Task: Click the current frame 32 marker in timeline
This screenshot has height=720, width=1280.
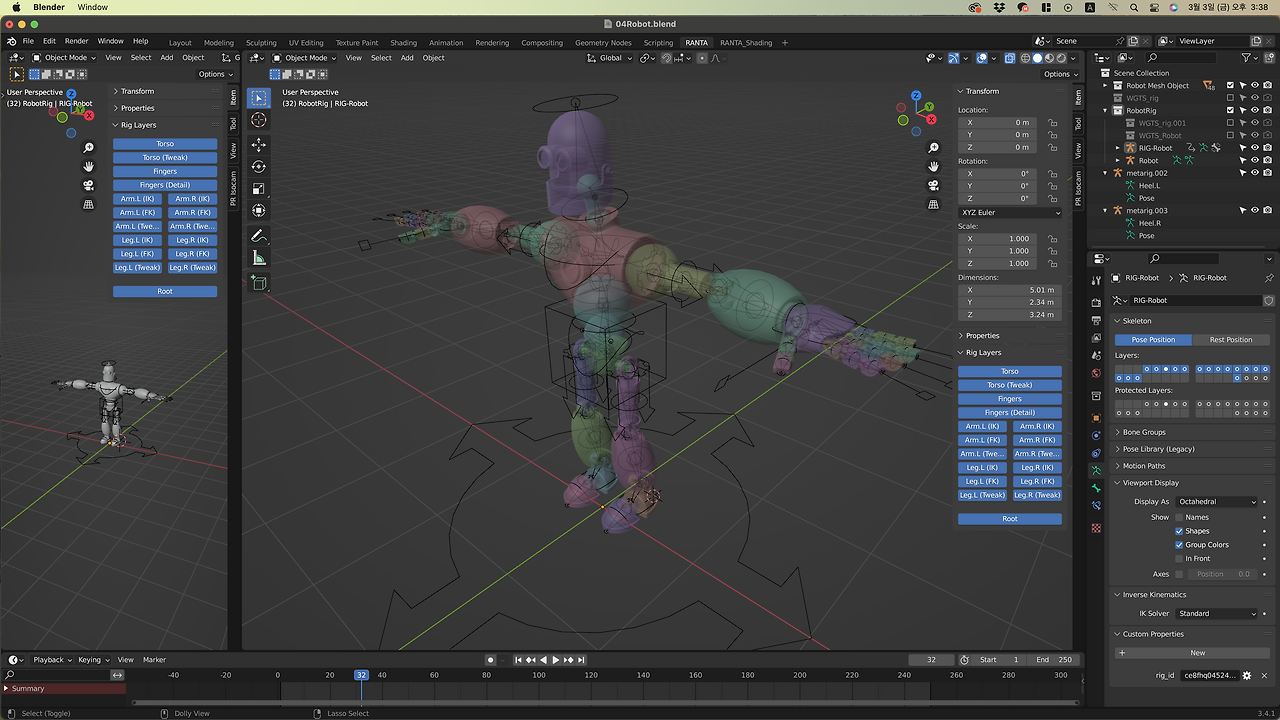Action: point(361,675)
